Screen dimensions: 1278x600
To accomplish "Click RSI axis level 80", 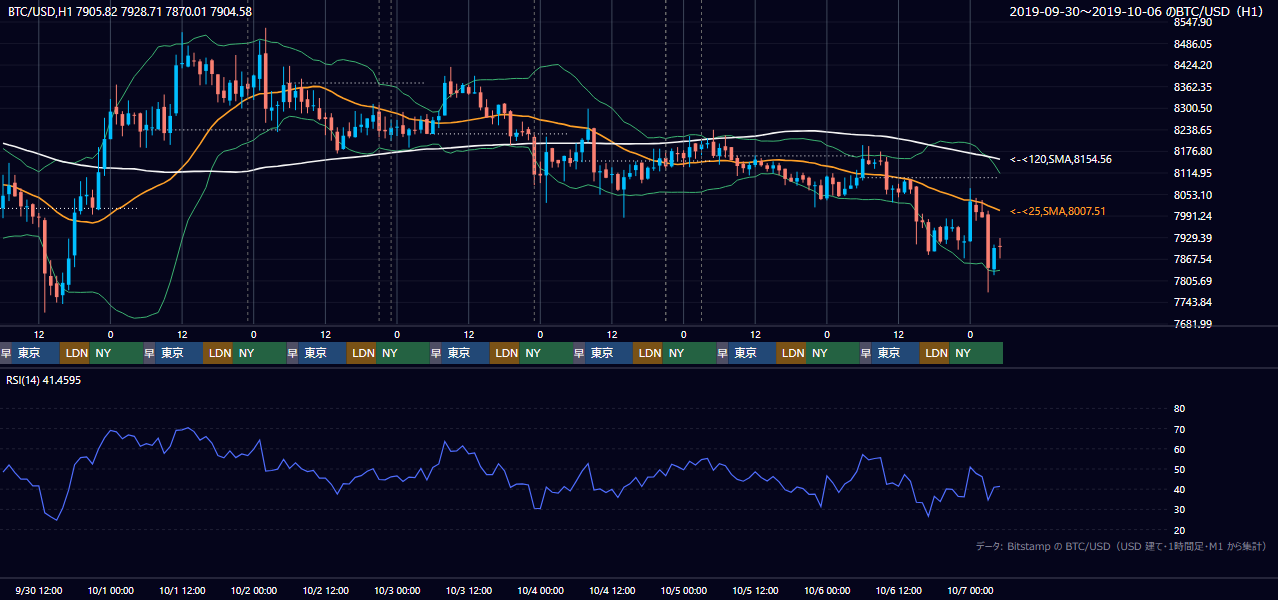I will point(1179,409).
